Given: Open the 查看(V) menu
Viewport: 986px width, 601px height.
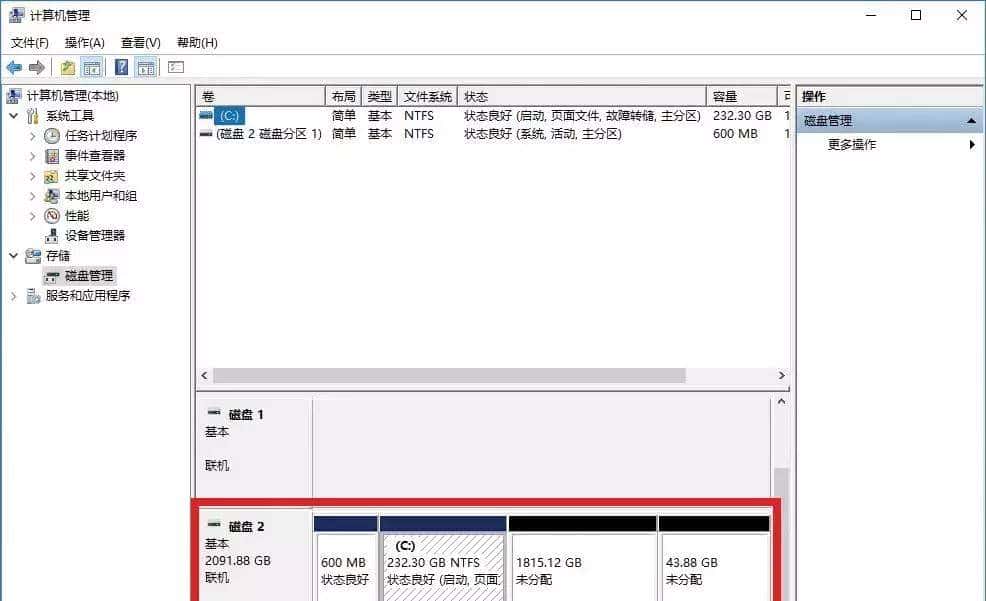Looking at the screenshot, I should coord(140,42).
